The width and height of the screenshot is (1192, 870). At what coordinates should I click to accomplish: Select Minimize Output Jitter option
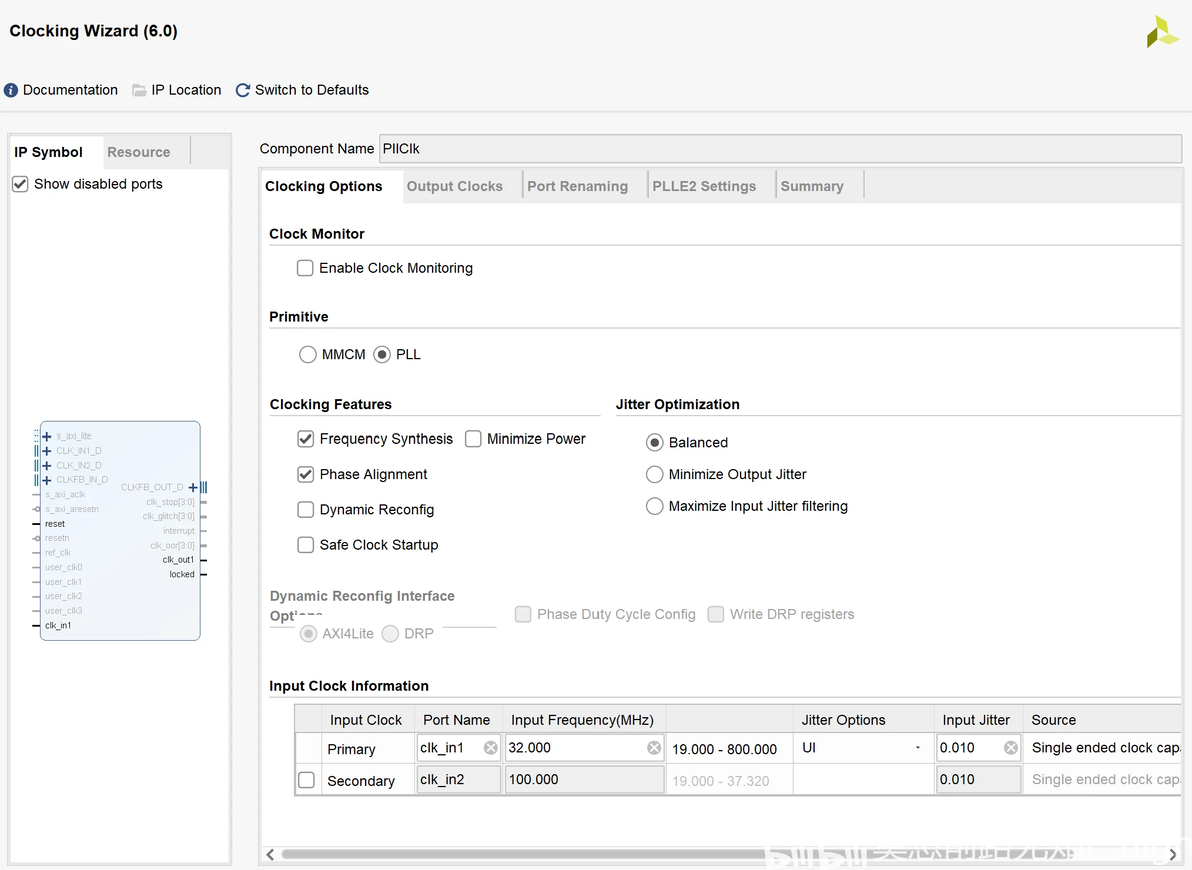click(x=655, y=475)
